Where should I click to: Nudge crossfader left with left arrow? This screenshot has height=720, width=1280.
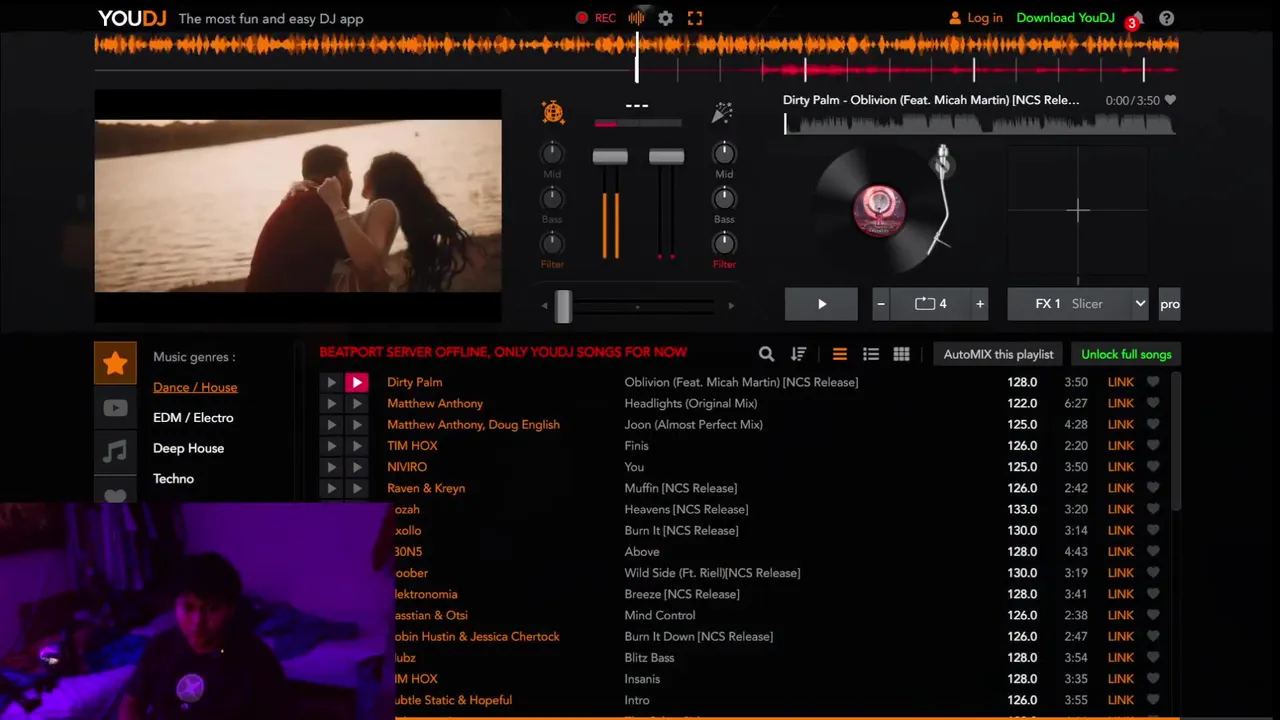click(544, 306)
